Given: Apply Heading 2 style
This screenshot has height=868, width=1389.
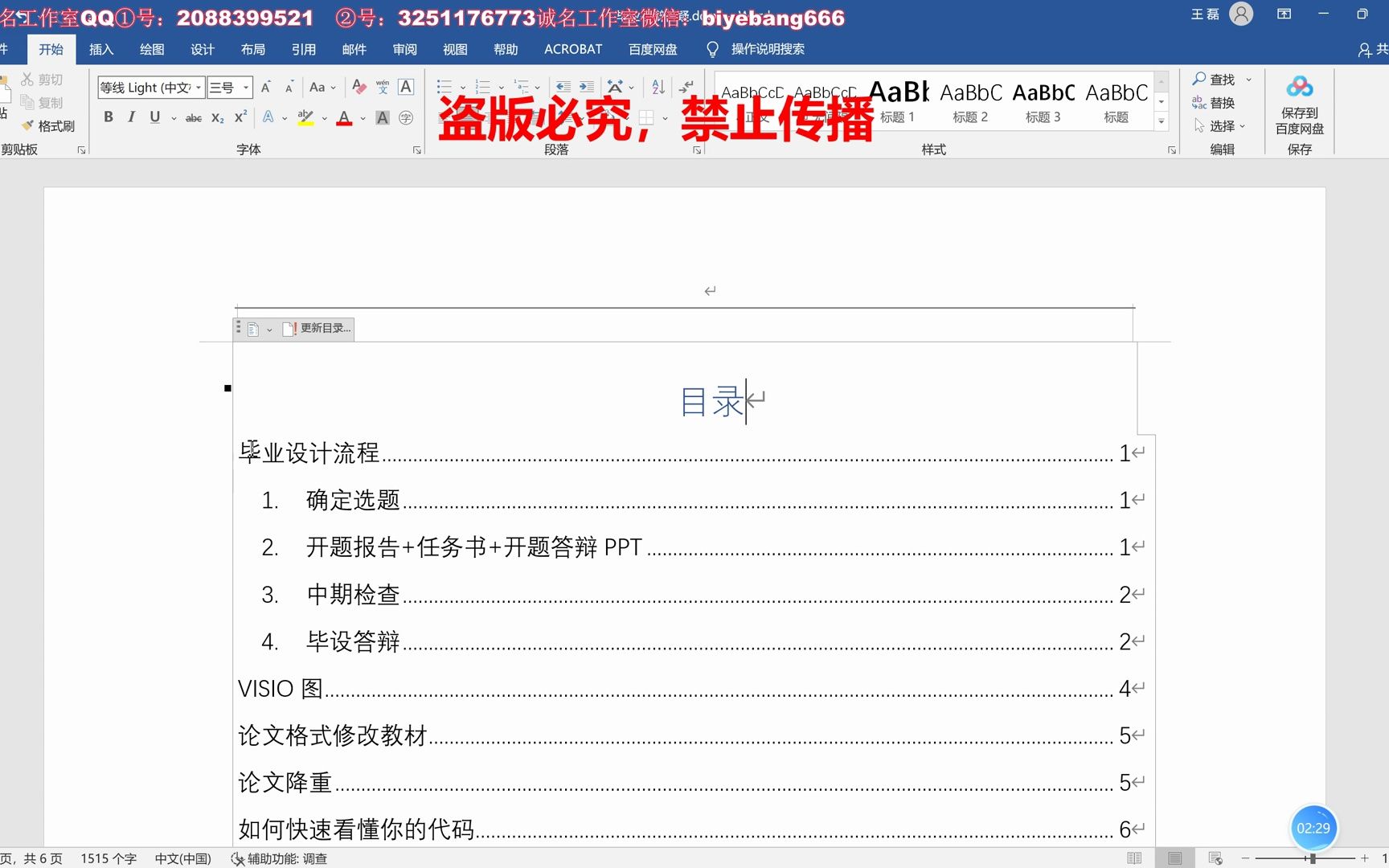Looking at the screenshot, I should coord(971,102).
